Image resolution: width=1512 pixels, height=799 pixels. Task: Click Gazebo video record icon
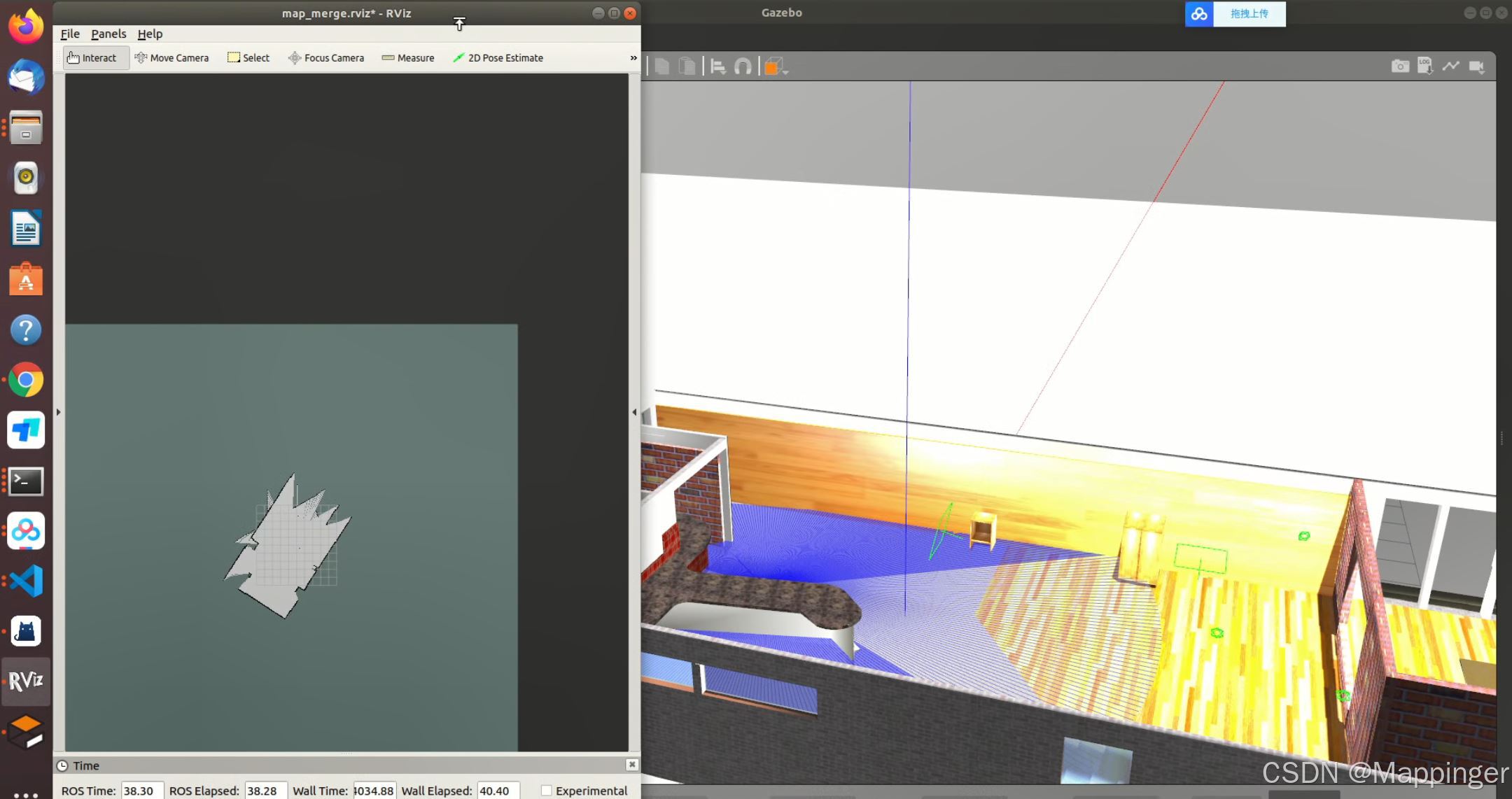click(1476, 66)
